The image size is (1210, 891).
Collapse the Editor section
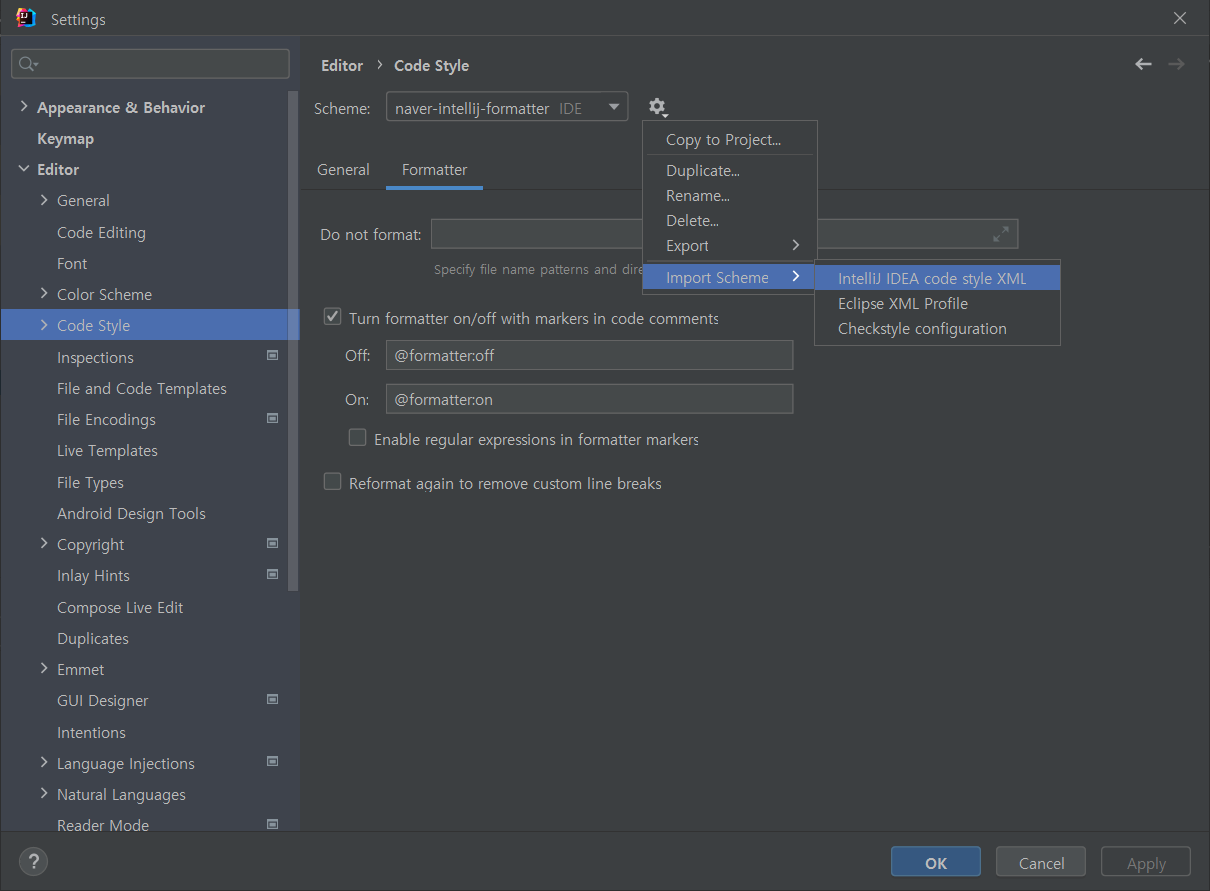pos(24,169)
